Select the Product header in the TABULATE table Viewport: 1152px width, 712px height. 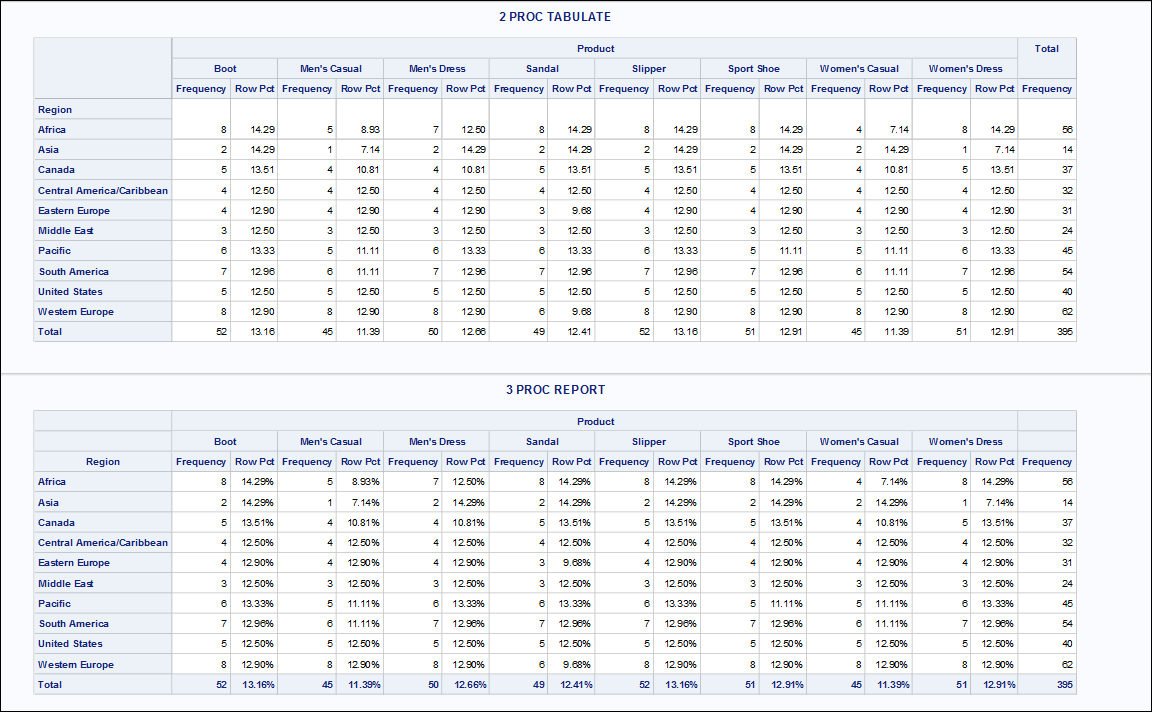tap(595, 48)
